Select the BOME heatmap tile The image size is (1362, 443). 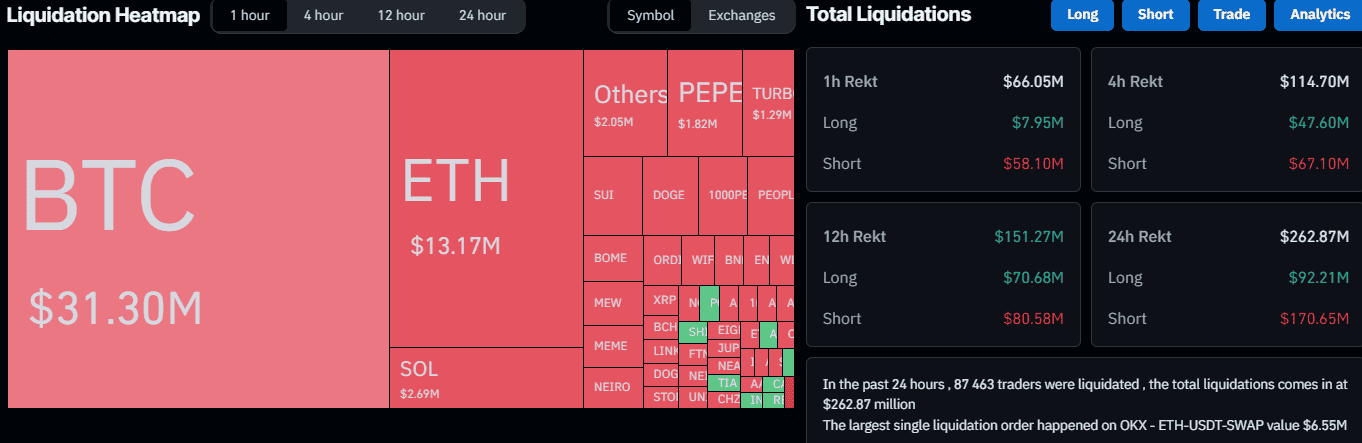(x=612, y=258)
